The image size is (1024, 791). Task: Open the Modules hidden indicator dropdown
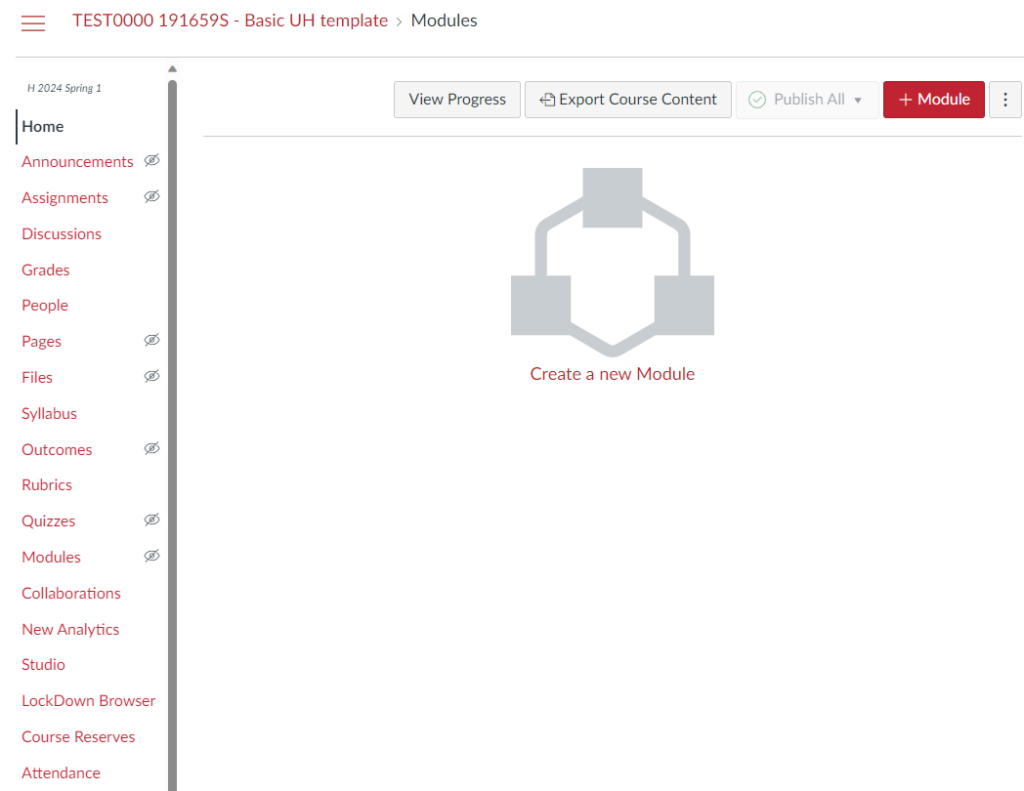tap(152, 555)
